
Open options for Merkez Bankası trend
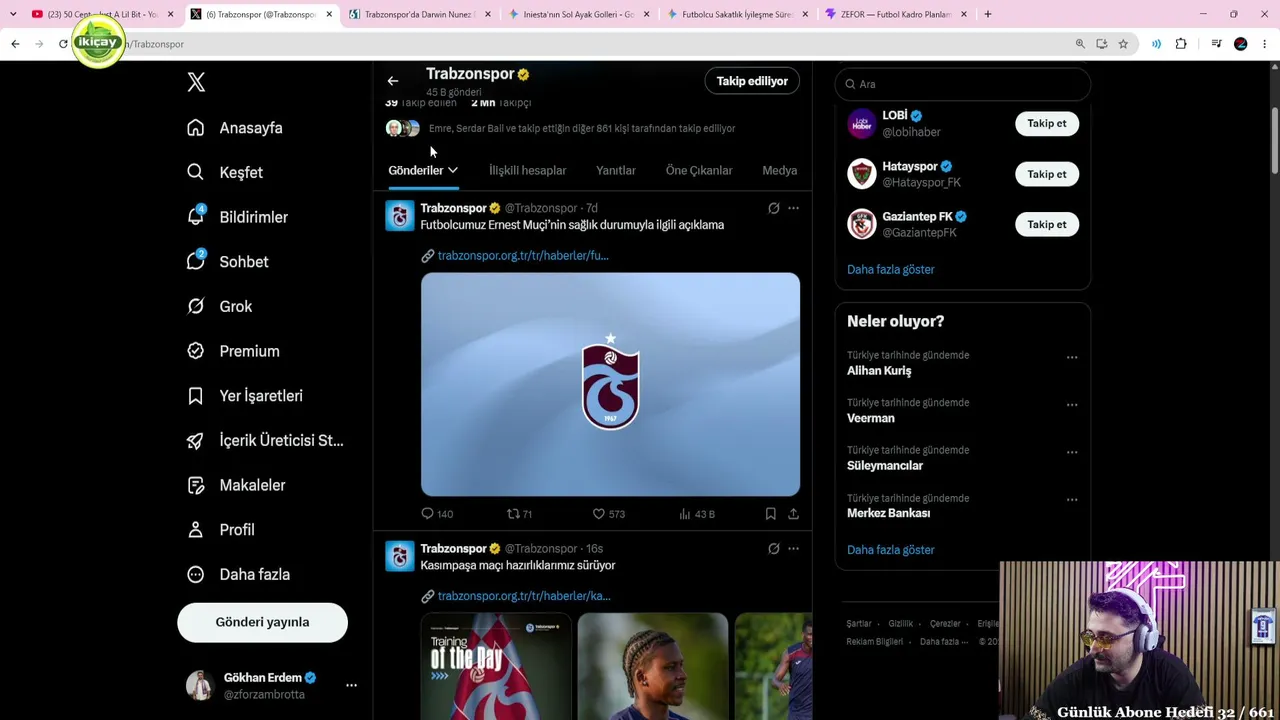tap(1072, 500)
